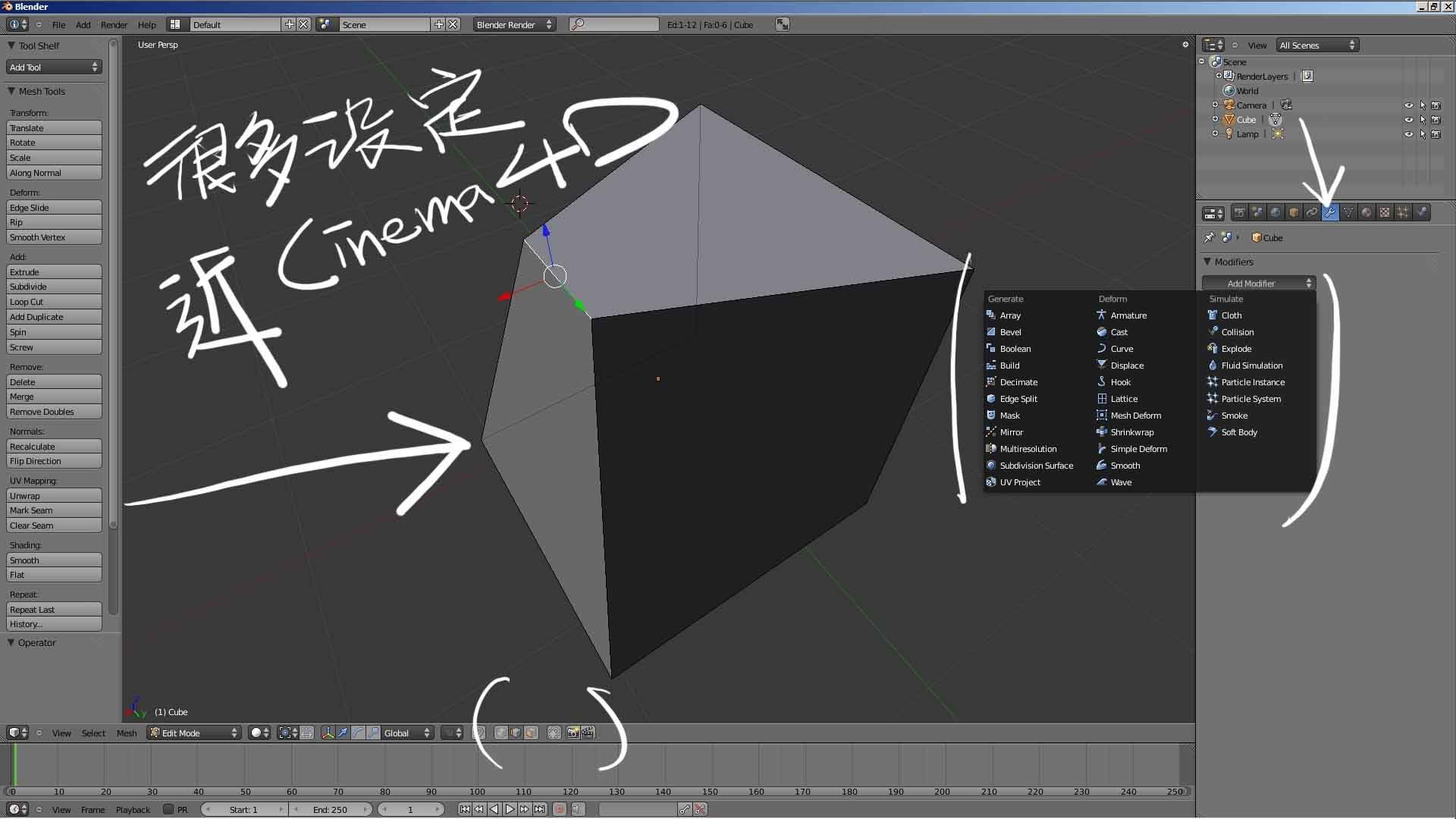Select the Rotate manipulator icon
The image size is (1456, 819).
coord(358,733)
